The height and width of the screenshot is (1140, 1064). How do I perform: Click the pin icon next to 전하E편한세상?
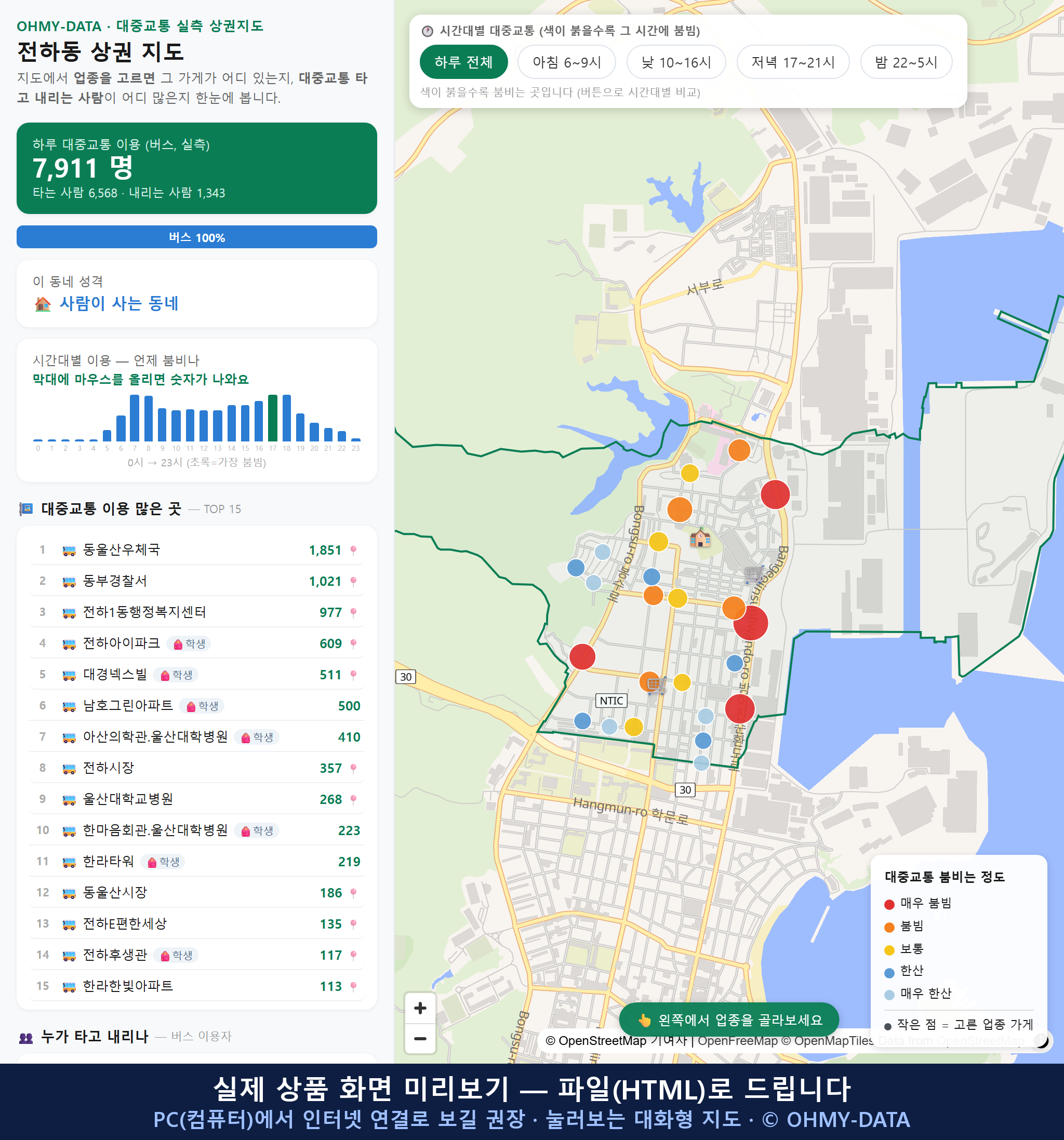(353, 924)
